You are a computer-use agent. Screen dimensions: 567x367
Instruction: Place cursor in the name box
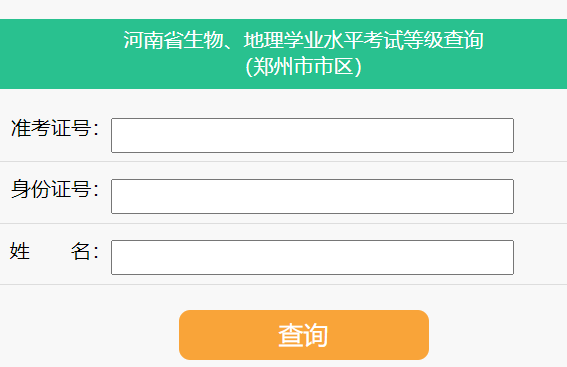coord(312,257)
